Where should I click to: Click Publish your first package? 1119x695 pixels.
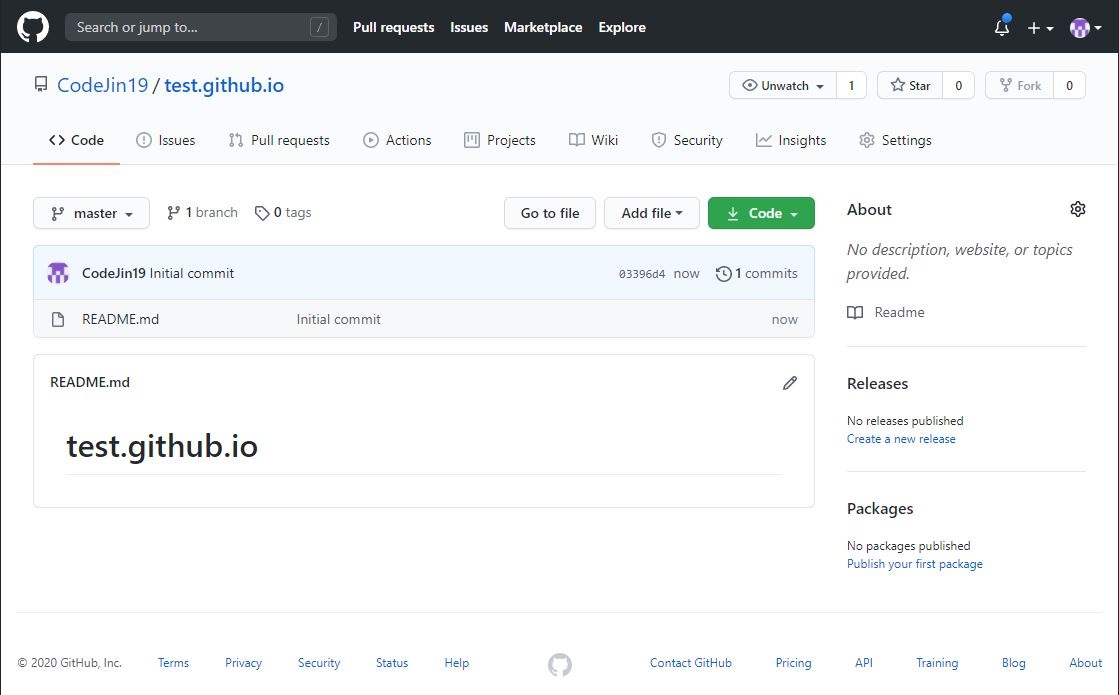(x=914, y=564)
